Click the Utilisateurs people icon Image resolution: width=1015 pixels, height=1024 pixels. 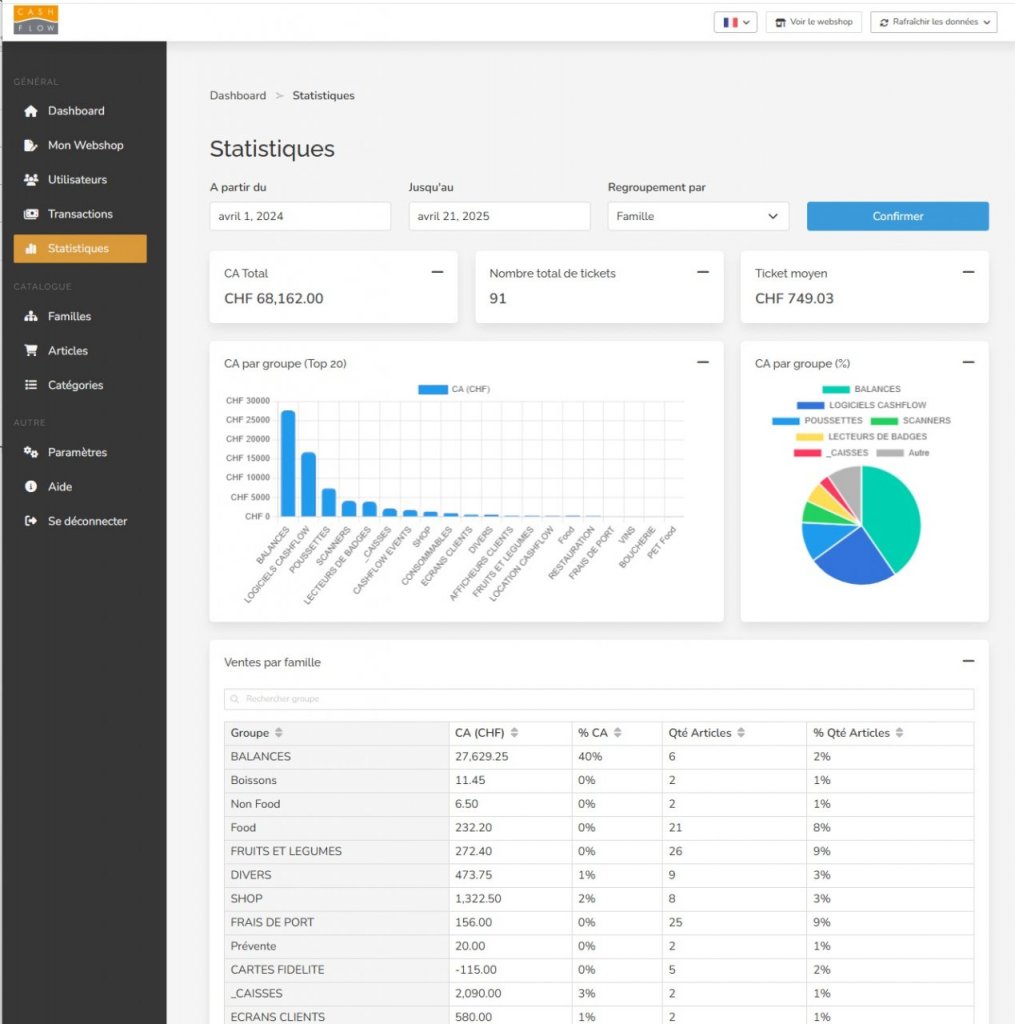point(30,180)
